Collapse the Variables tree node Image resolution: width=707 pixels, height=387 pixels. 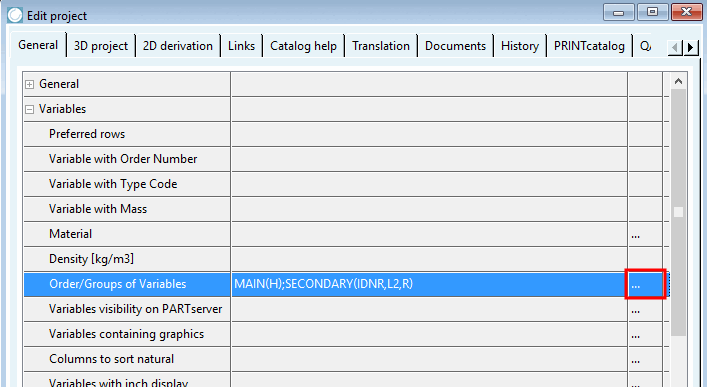pyautogui.click(x=30, y=109)
